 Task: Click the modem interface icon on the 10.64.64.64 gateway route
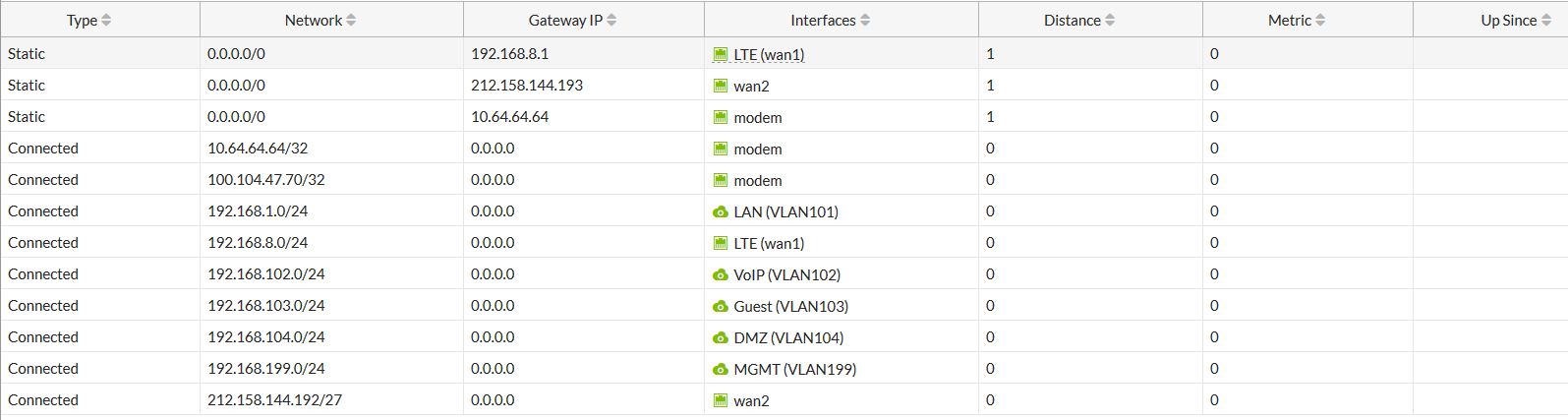[x=721, y=118]
